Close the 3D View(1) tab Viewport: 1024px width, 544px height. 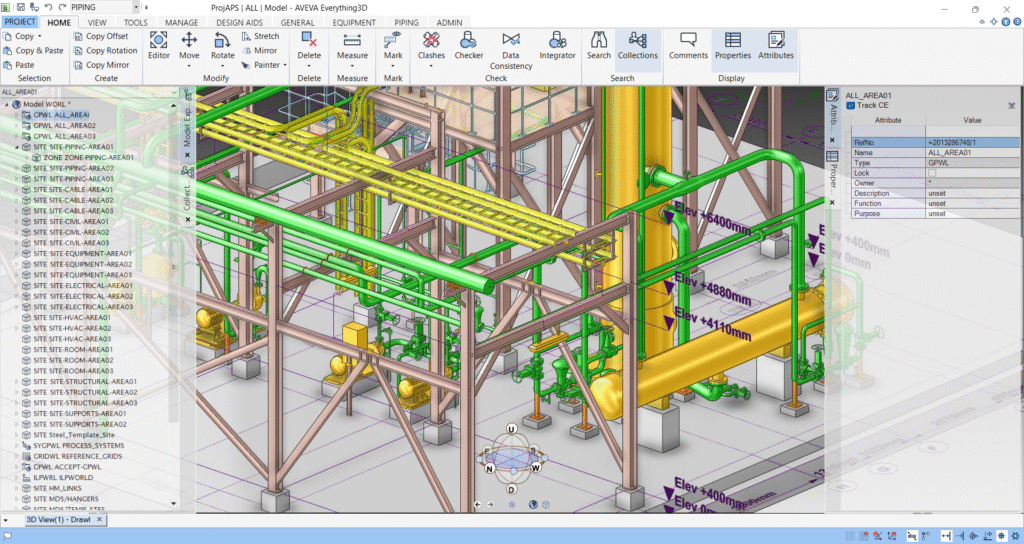tap(99, 519)
